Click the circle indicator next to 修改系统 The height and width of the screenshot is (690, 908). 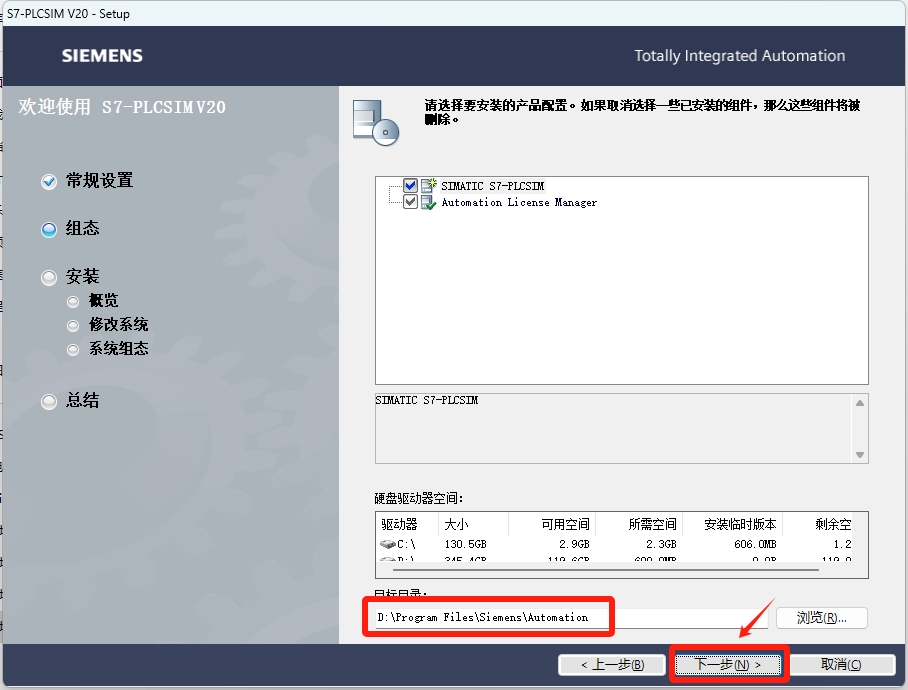(72, 325)
